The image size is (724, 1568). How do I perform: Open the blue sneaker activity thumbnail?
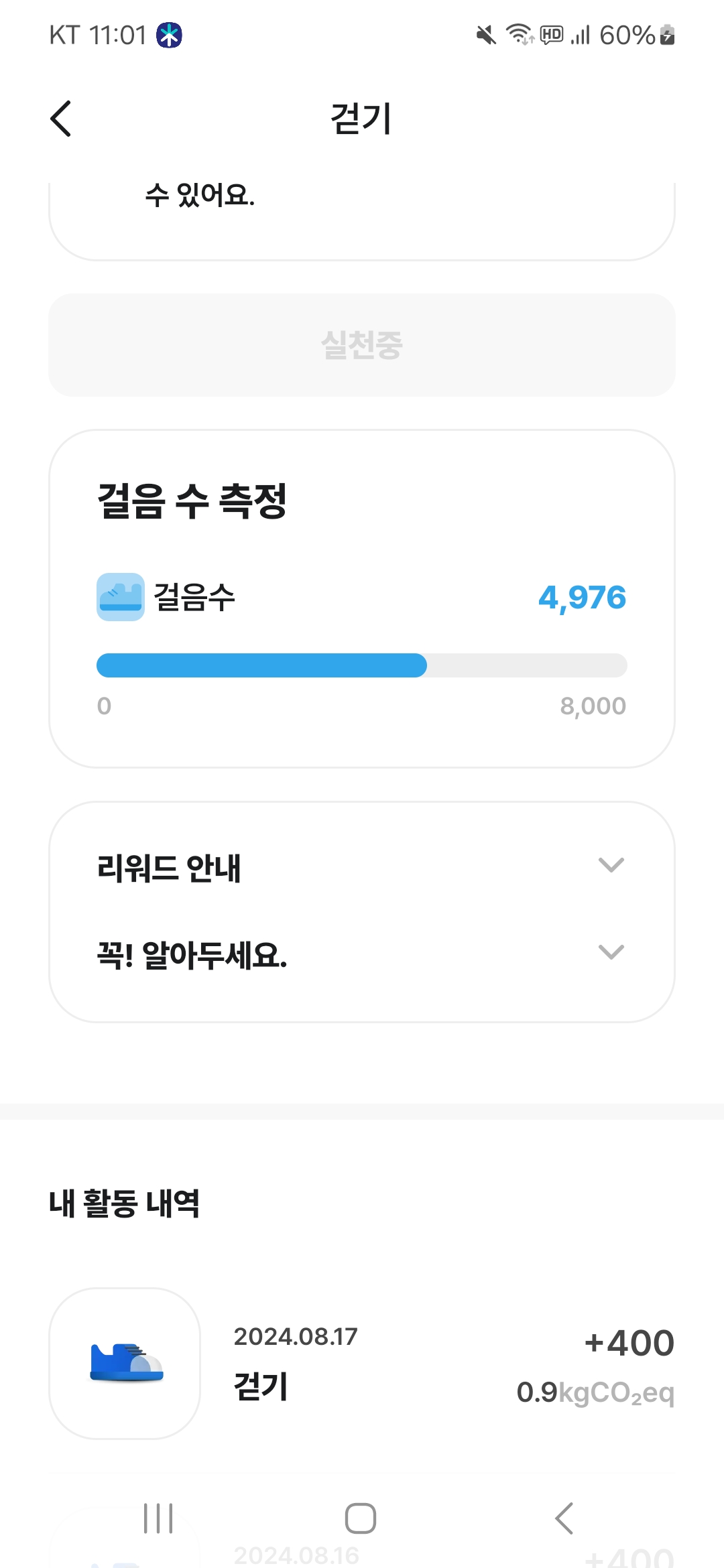click(125, 1363)
